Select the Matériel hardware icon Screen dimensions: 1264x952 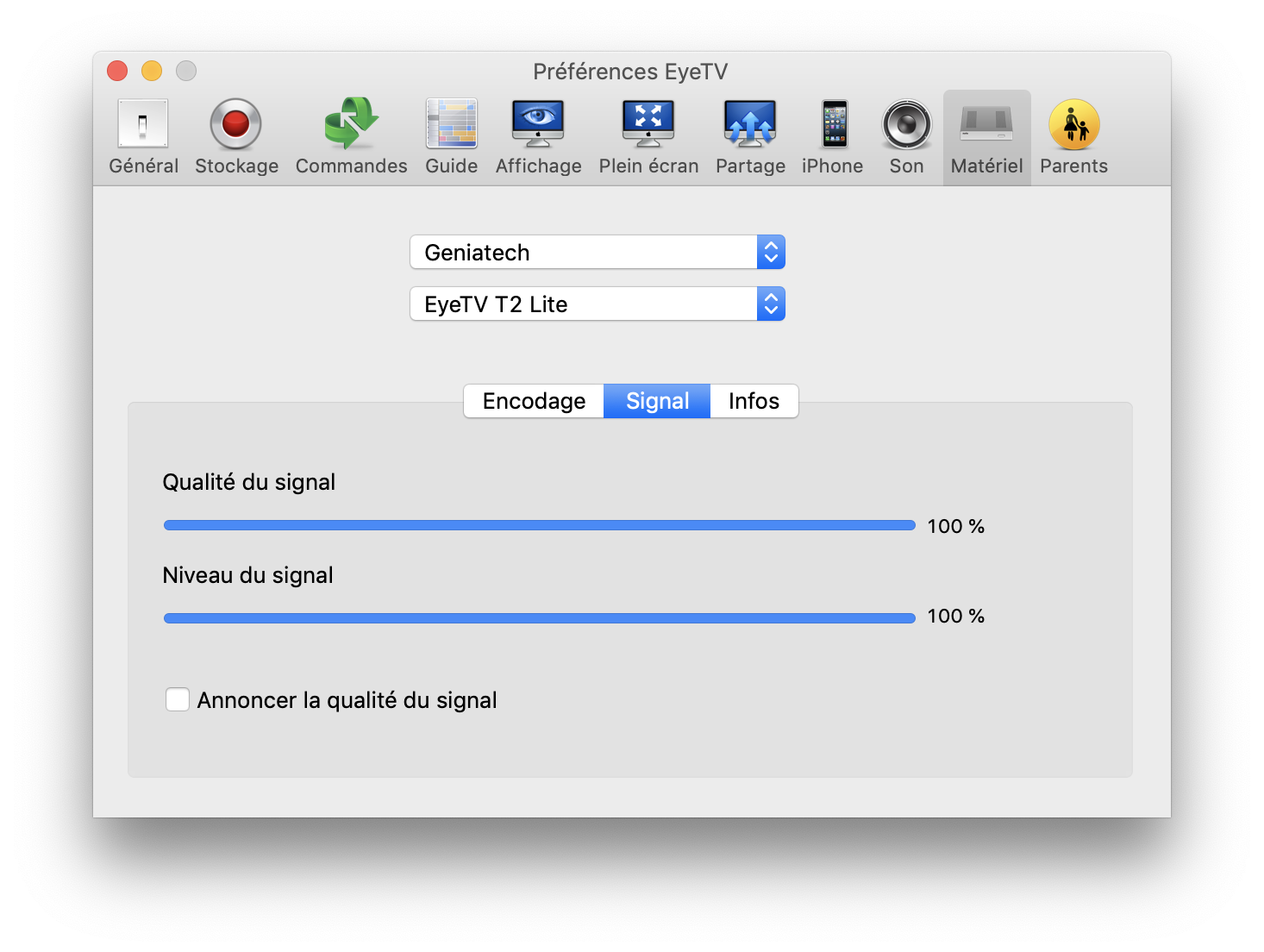(x=986, y=136)
